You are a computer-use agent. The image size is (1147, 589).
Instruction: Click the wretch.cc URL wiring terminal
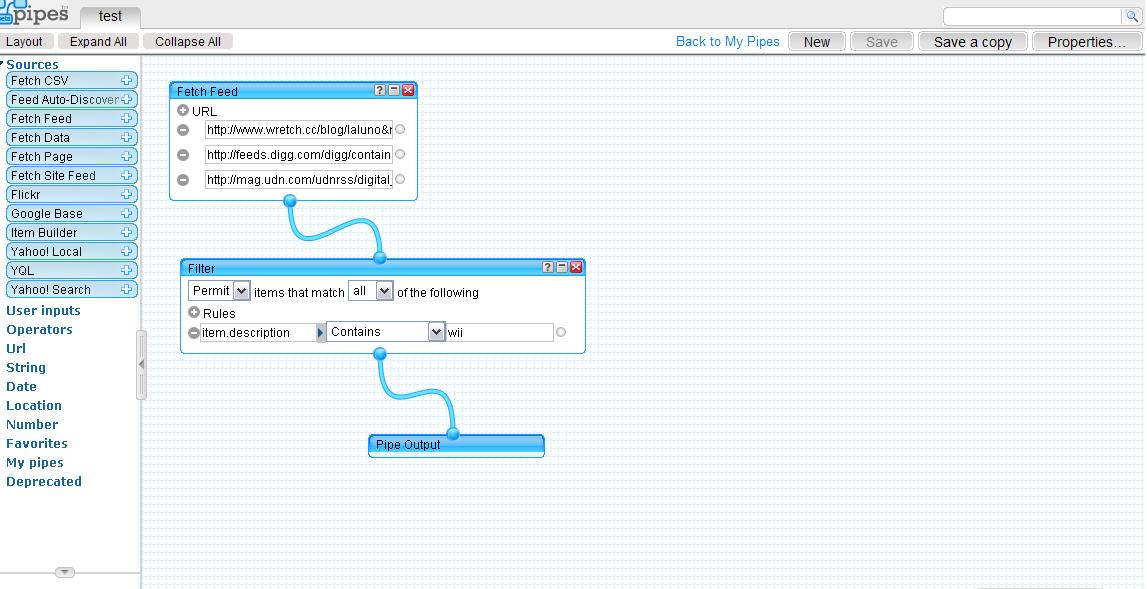400,130
